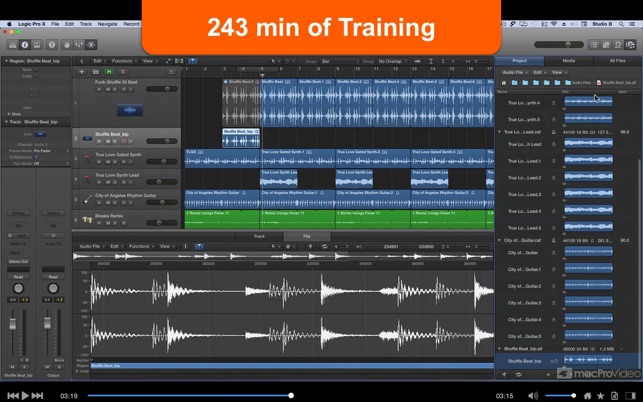This screenshot has height=402, width=643.
Task: Open Spotlight search in macOS menu bar
Action: (x=622, y=24)
